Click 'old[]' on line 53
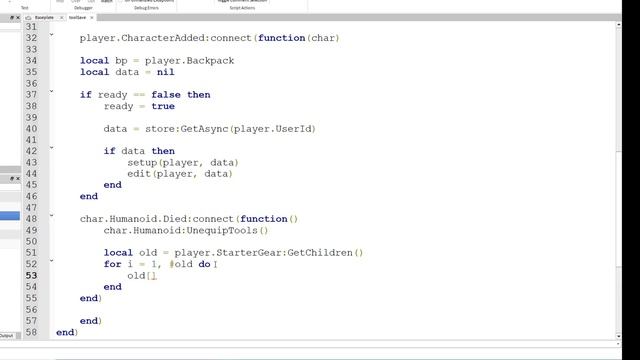 coord(142,276)
